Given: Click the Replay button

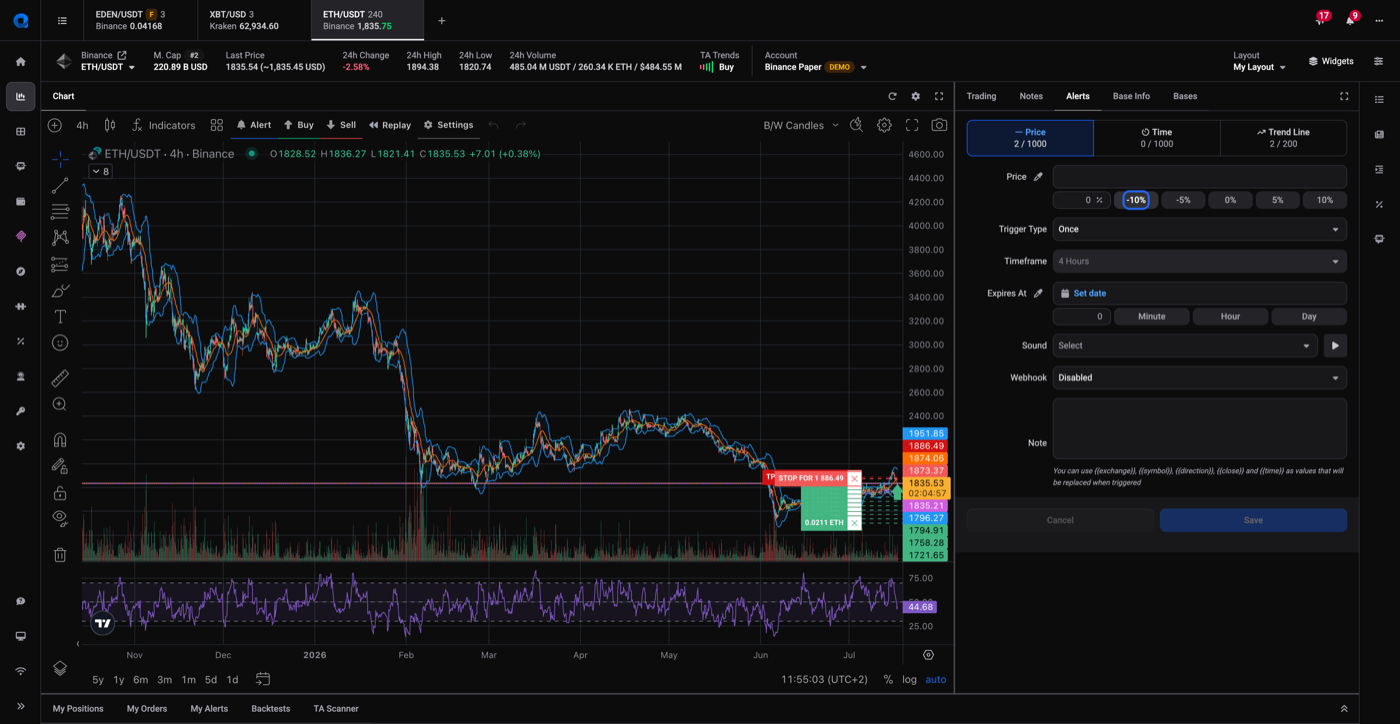Looking at the screenshot, I should 390,125.
